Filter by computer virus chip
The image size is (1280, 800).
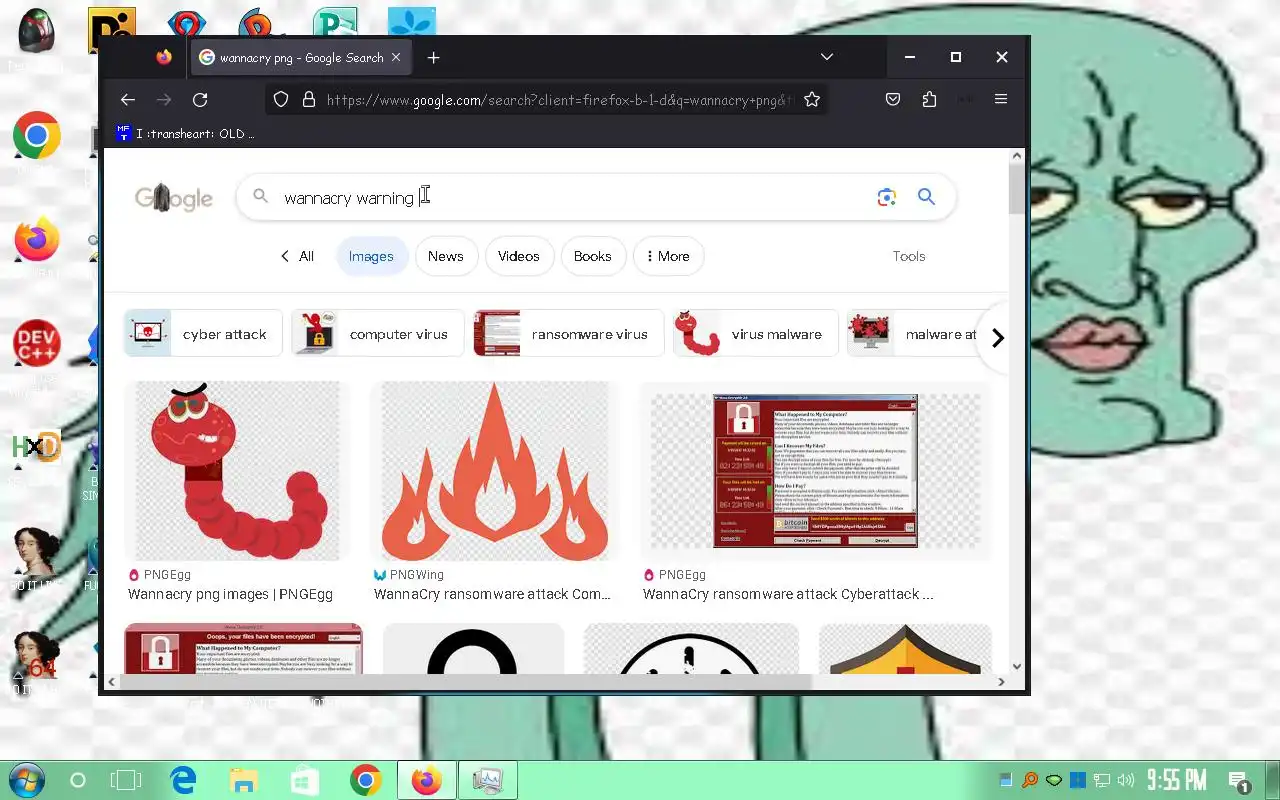click(x=378, y=334)
